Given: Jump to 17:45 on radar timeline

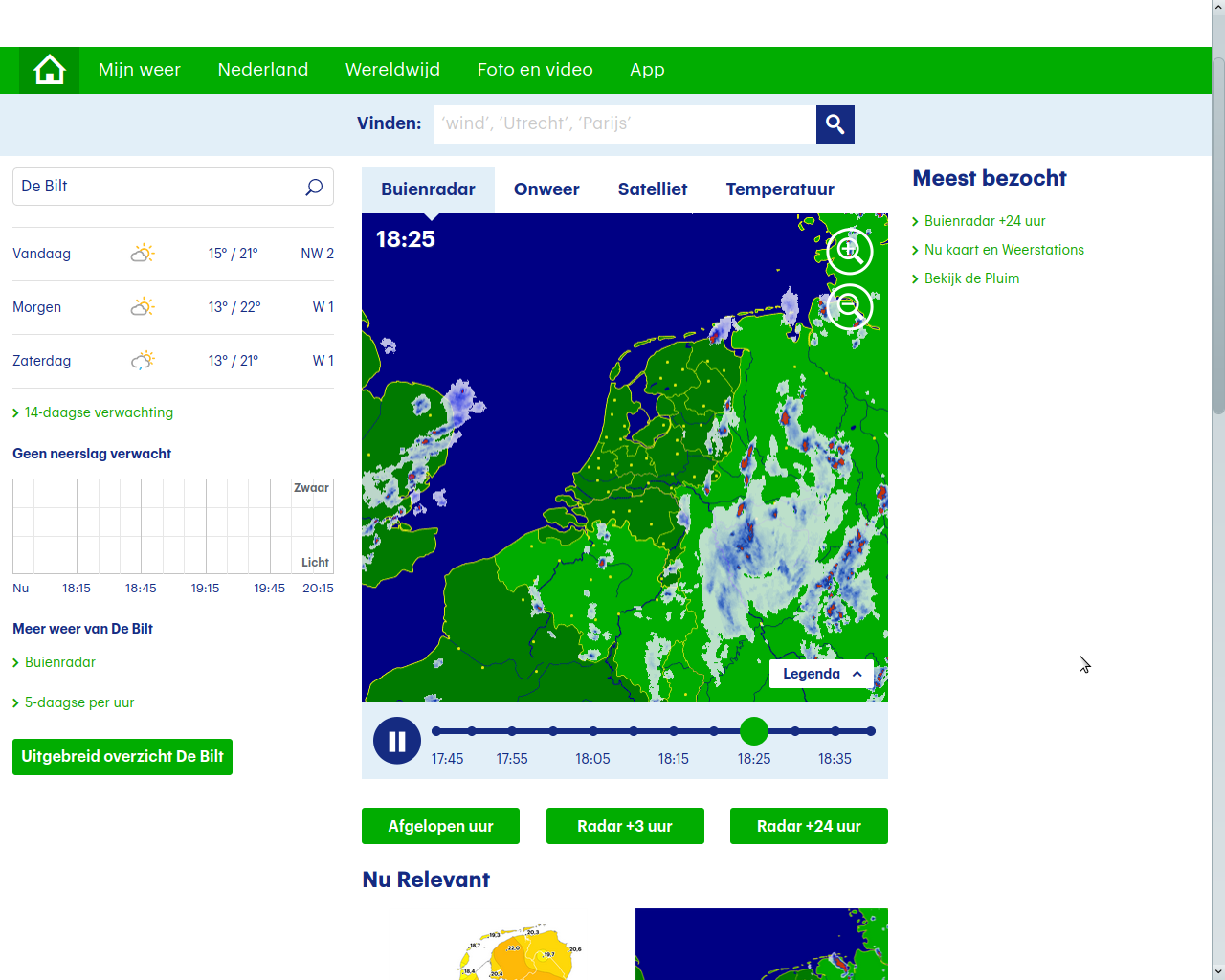Looking at the screenshot, I should click(x=436, y=731).
